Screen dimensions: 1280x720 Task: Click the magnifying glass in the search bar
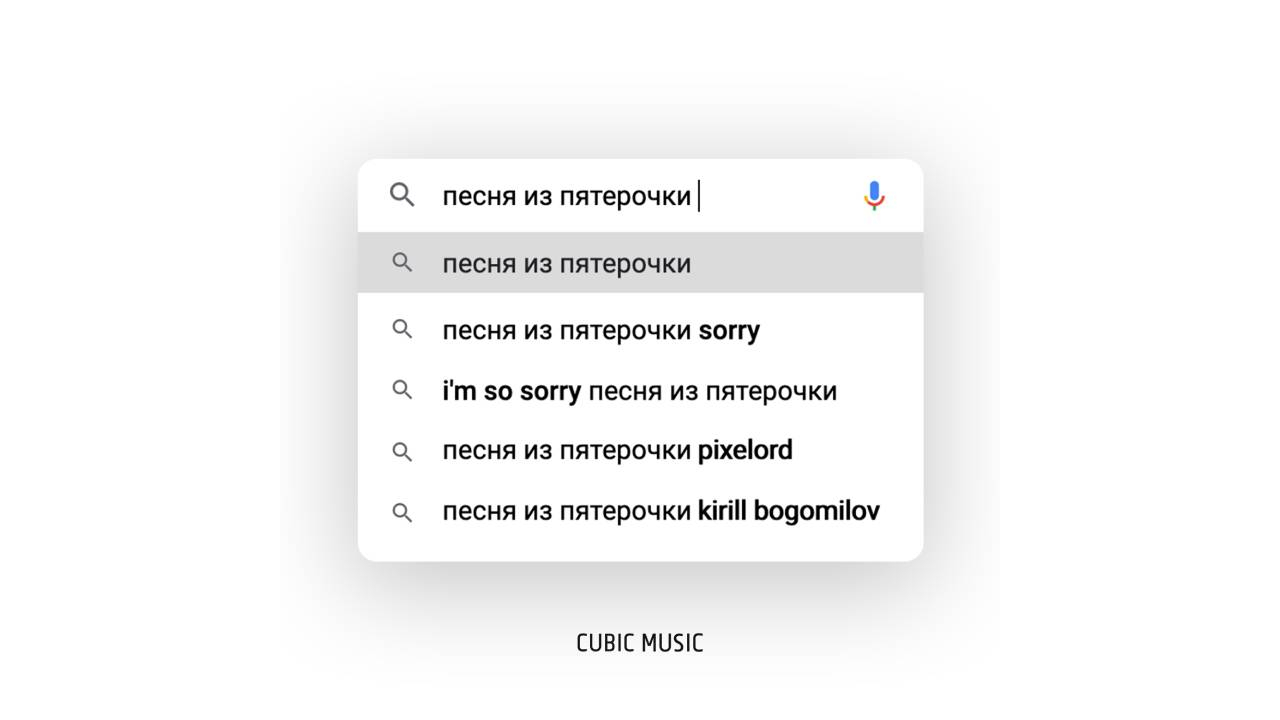click(402, 195)
